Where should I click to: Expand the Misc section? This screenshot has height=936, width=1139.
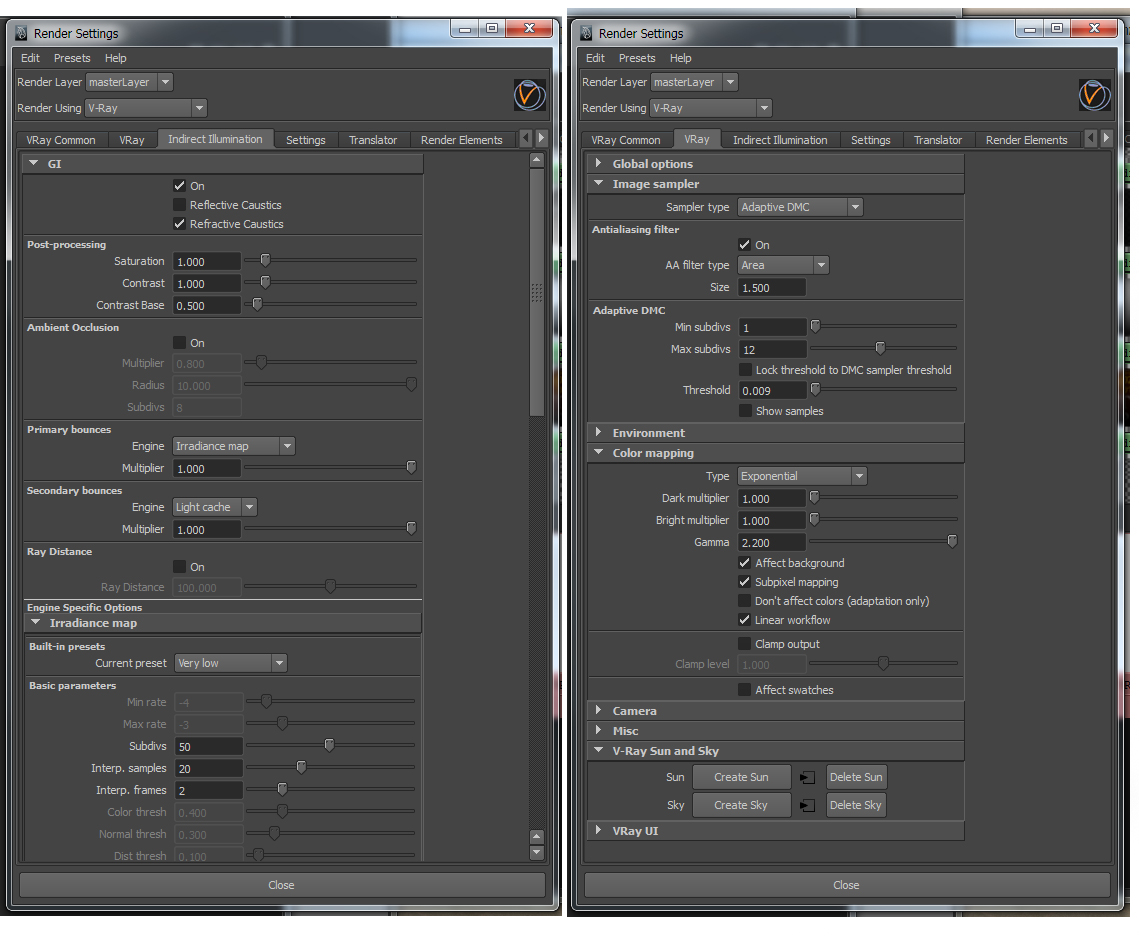[x=775, y=731]
